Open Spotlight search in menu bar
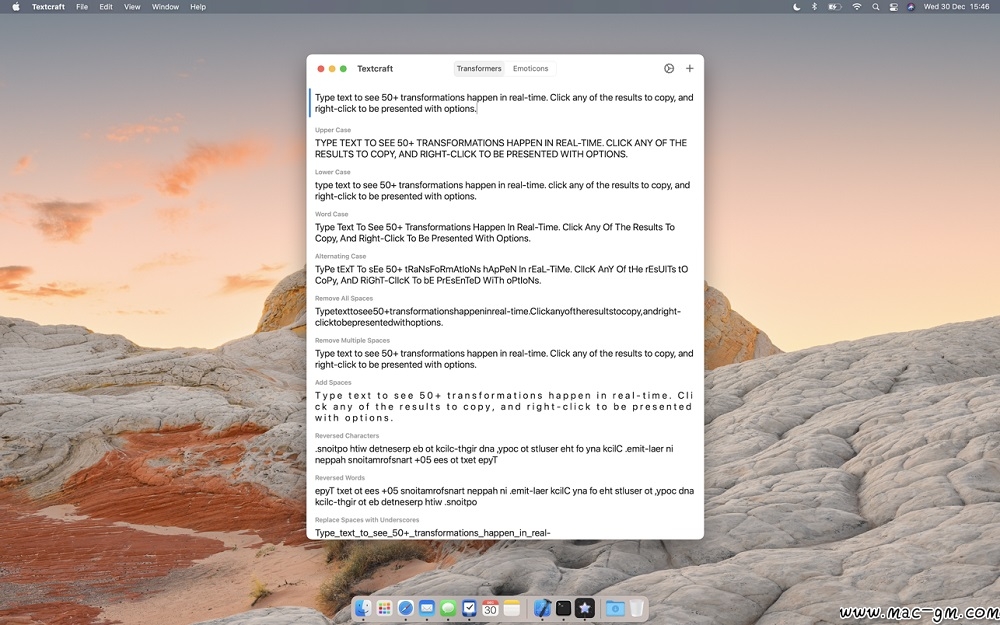Image resolution: width=1000 pixels, height=625 pixels. (x=876, y=6)
